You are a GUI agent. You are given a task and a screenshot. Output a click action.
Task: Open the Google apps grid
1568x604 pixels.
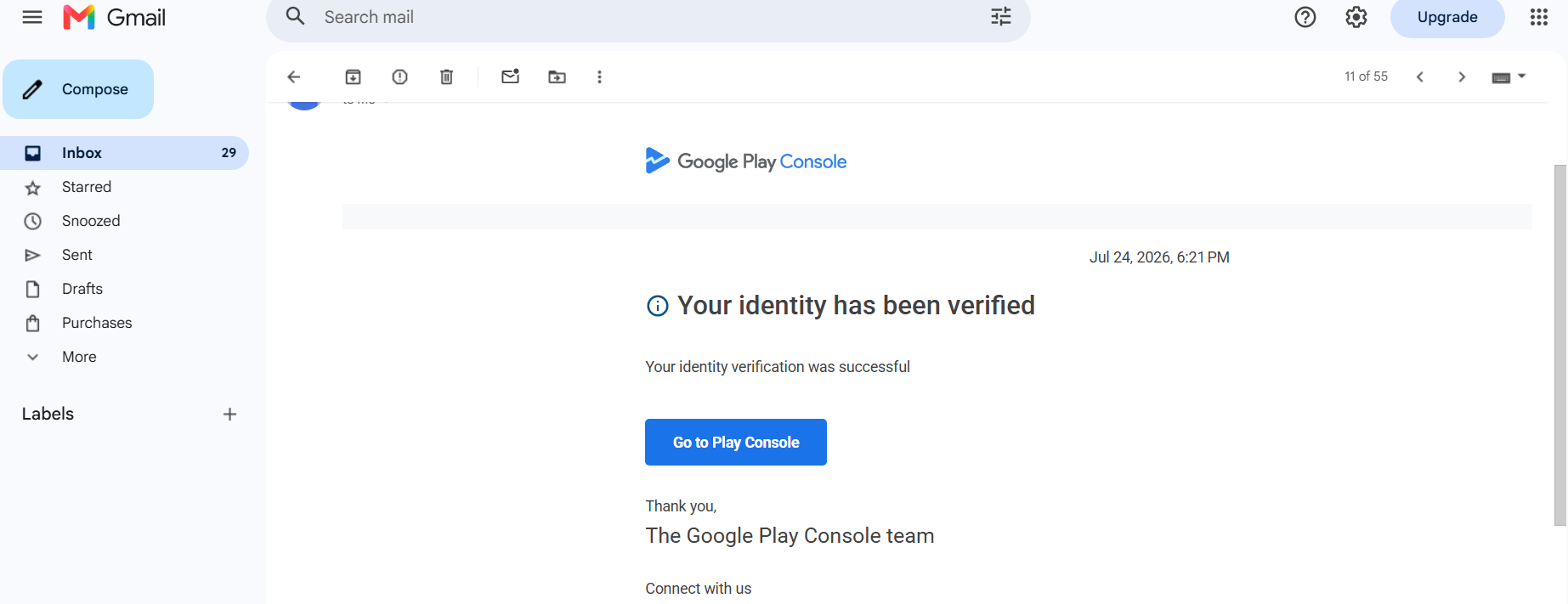click(1539, 17)
